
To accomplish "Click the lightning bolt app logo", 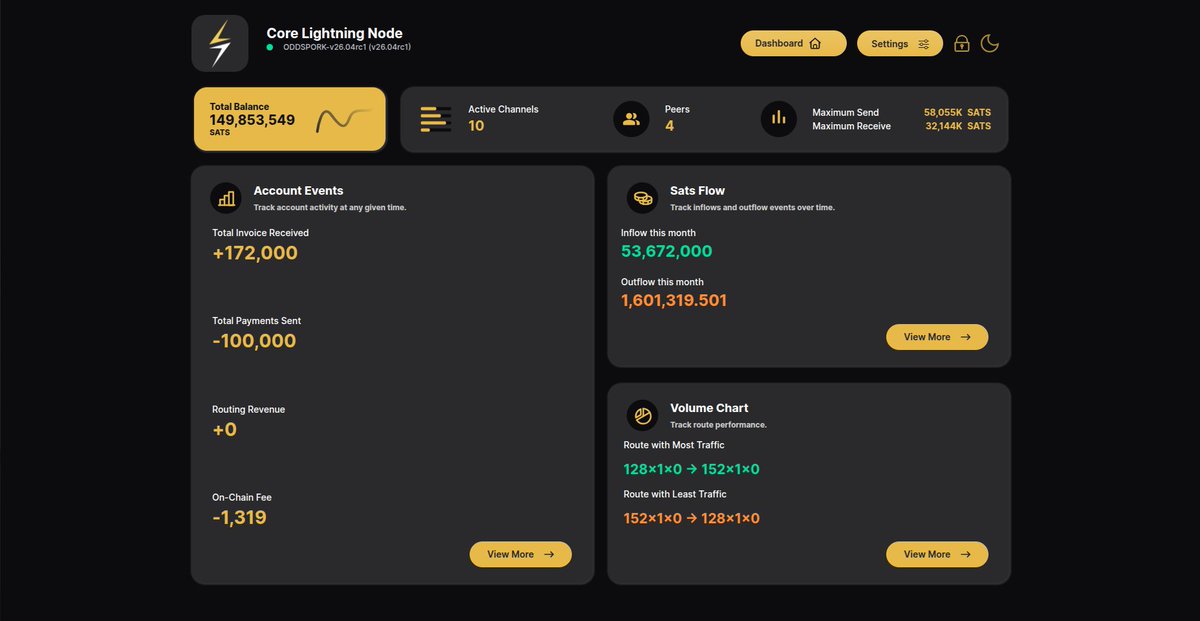I will tap(220, 43).
